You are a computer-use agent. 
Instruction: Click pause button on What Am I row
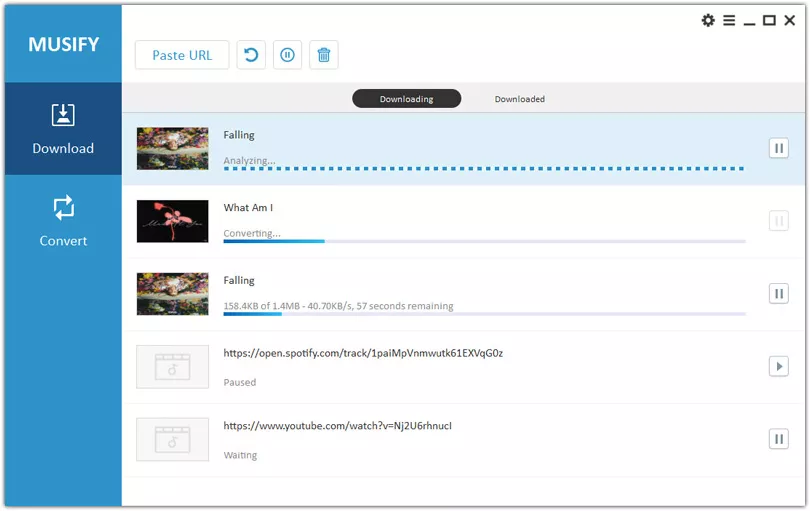point(778,221)
